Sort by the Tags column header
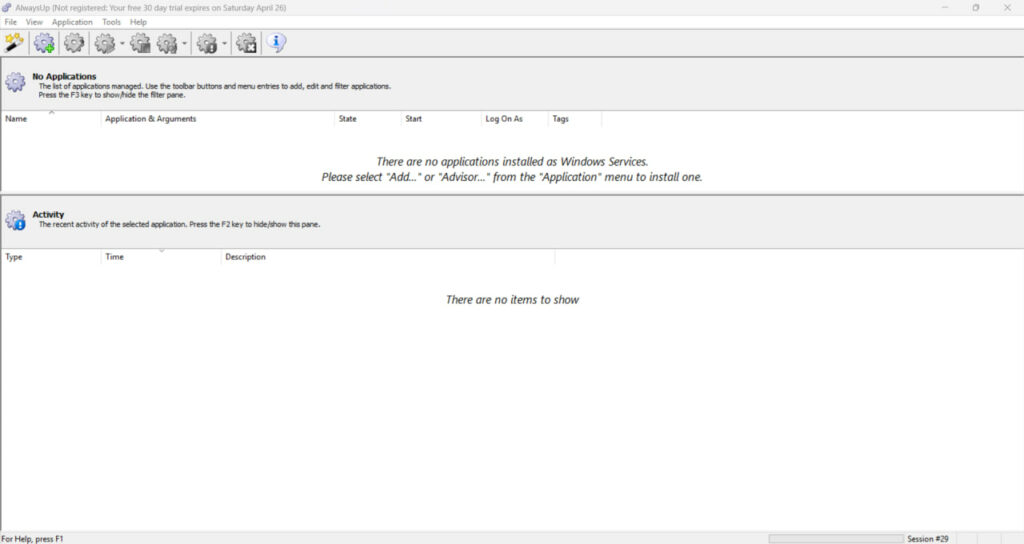 [x=575, y=119]
